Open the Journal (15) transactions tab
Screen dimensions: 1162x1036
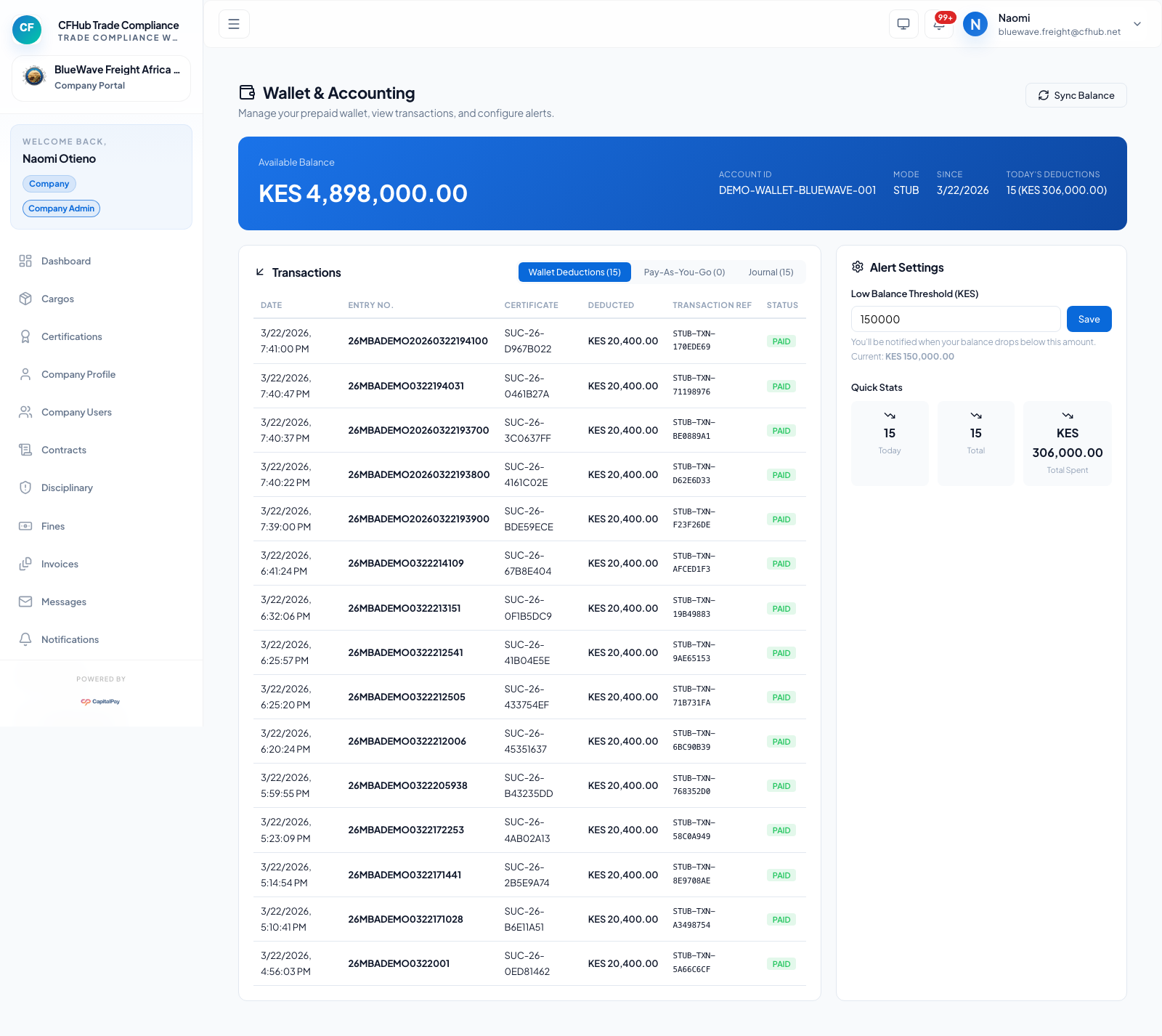(771, 272)
